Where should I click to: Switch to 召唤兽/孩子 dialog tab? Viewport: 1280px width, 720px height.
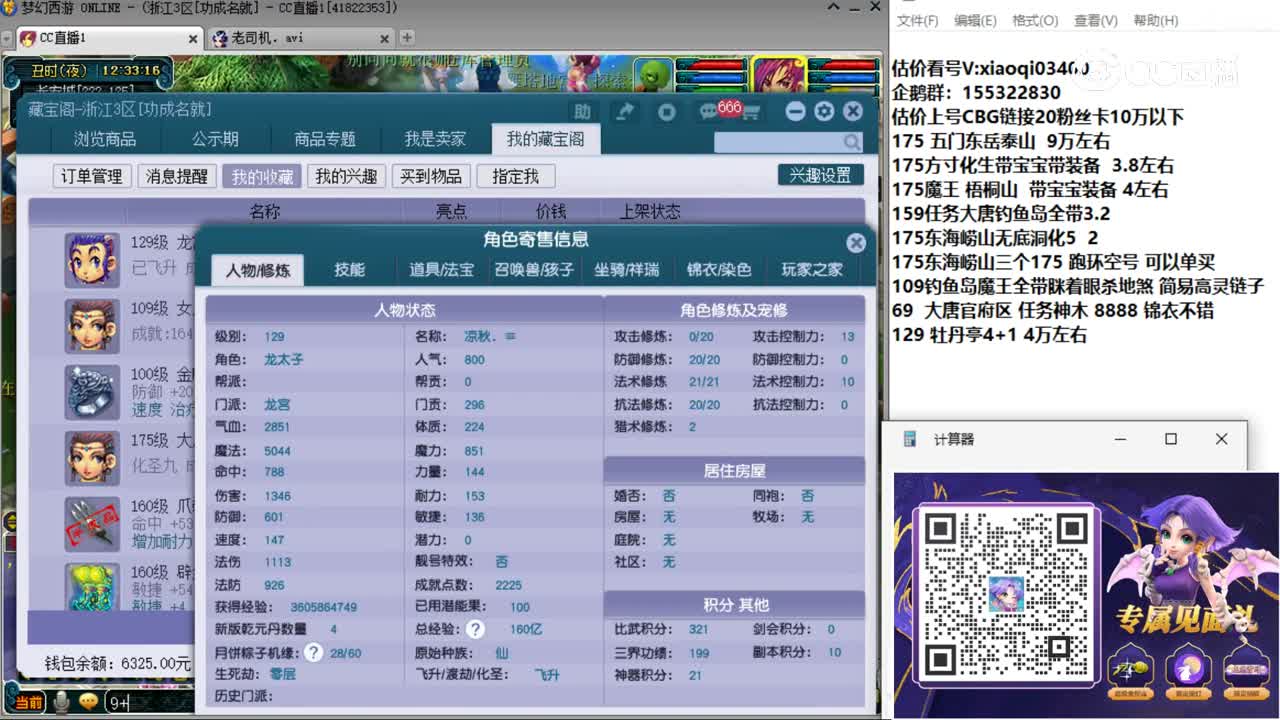(x=534, y=270)
